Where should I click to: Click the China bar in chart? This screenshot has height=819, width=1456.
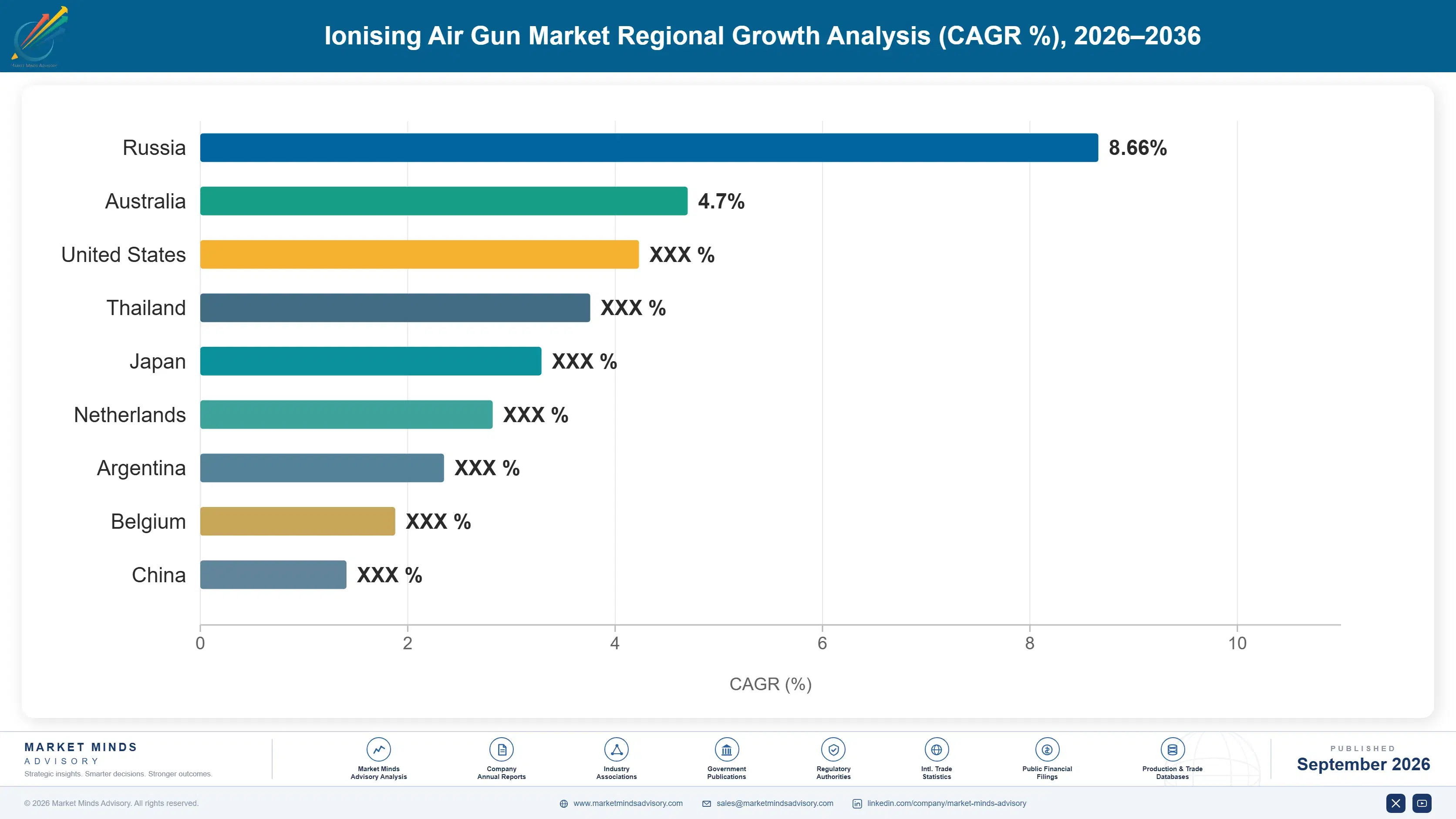(x=273, y=574)
